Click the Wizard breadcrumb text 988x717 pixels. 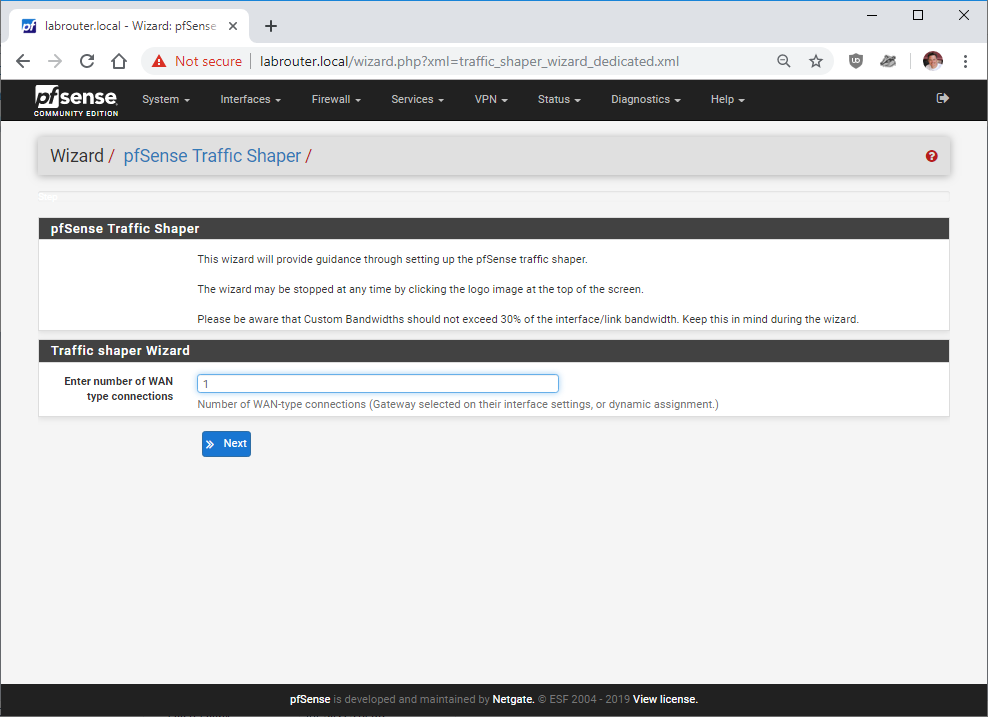(77, 156)
